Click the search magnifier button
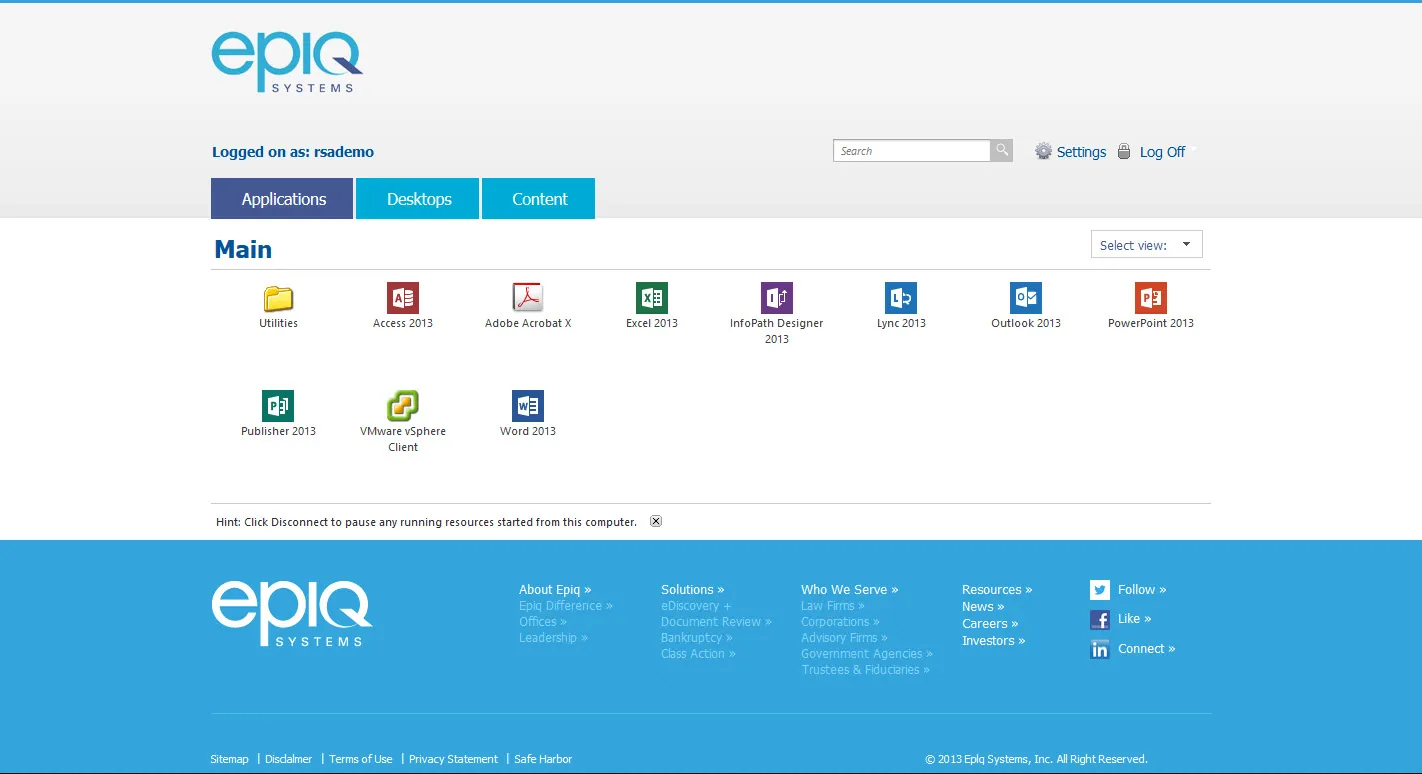Screen dimensions: 1422x774 tap(1001, 151)
